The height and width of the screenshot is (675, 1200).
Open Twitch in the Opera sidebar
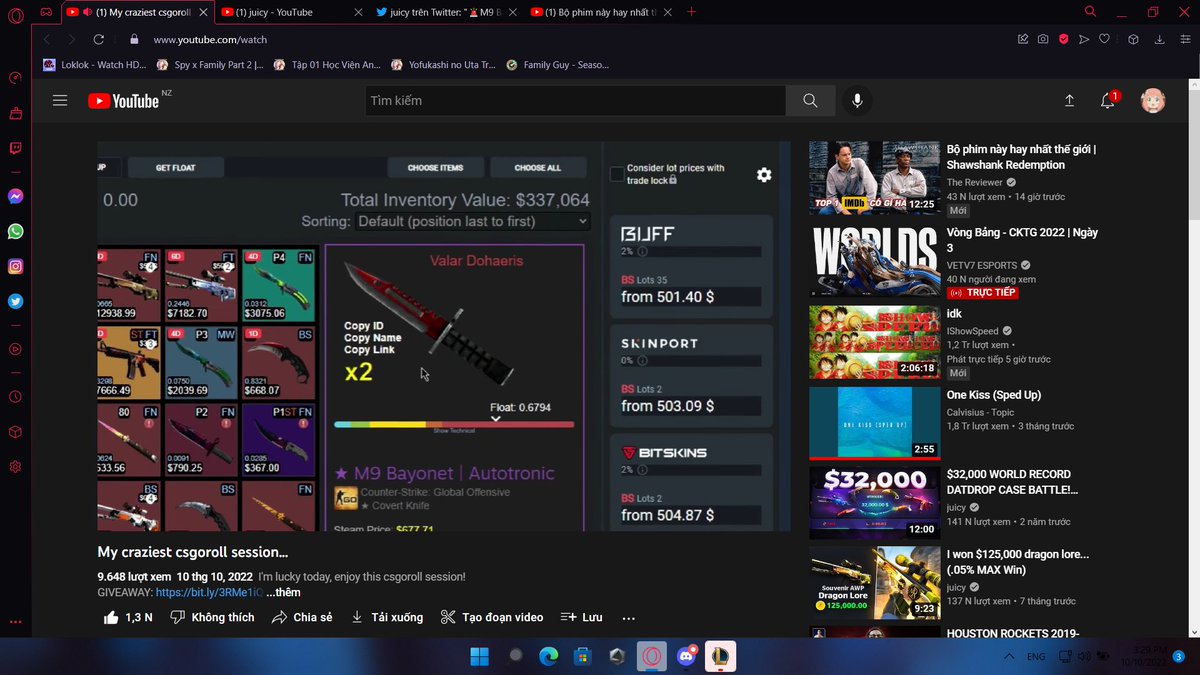[x=15, y=147]
